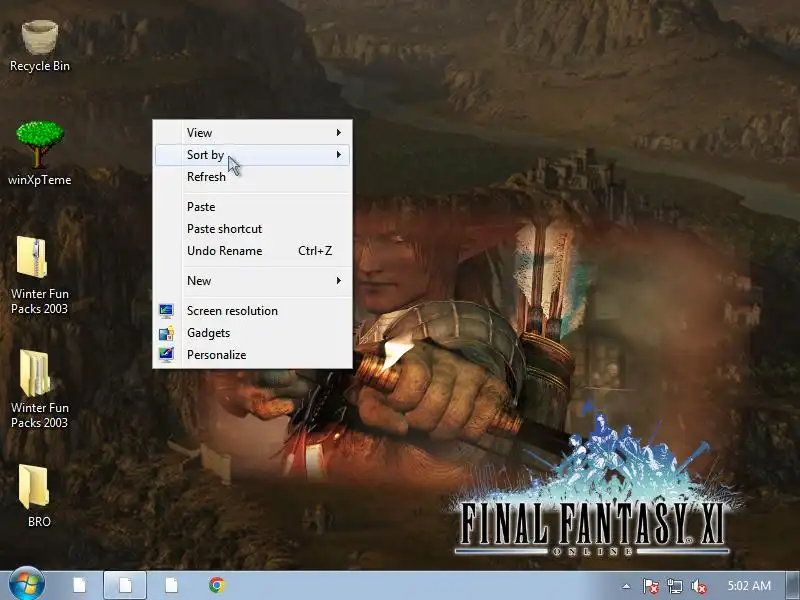Open Action Center flag tray icon
800x600 pixels.
tap(651, 586)
